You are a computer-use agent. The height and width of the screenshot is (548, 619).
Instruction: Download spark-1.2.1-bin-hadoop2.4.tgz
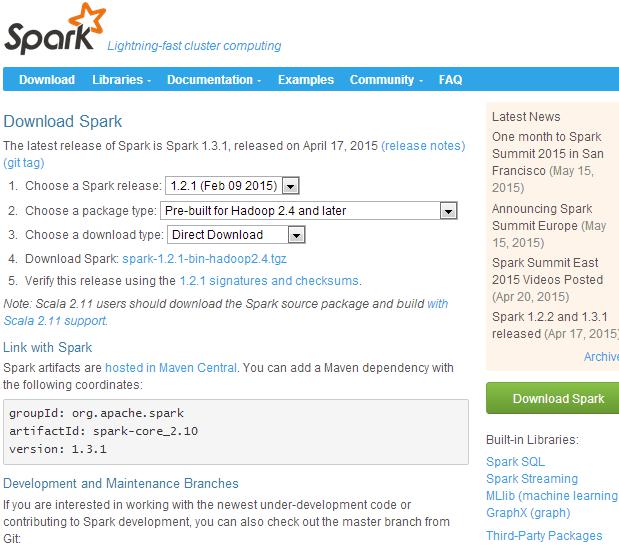pyautogui.click(x=204, y=259)
